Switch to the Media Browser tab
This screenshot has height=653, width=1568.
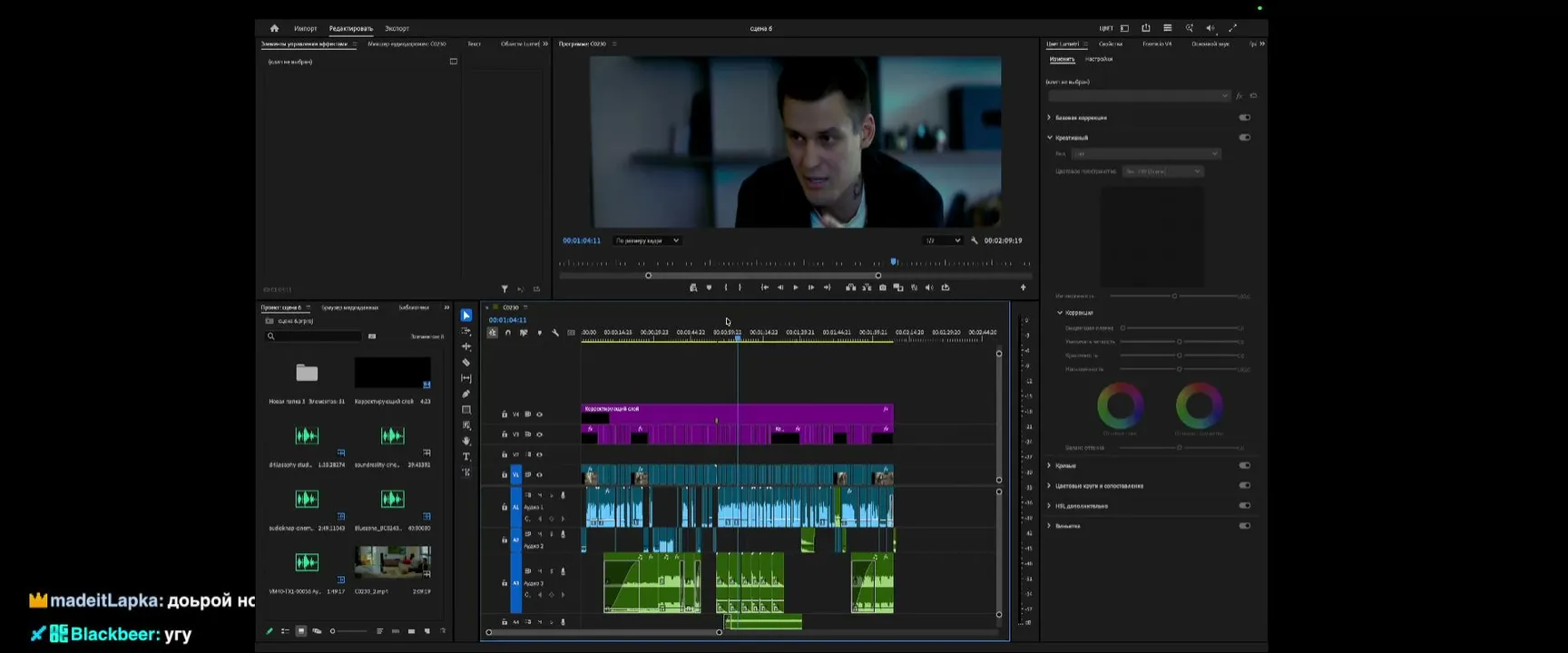tap(349, 307)
